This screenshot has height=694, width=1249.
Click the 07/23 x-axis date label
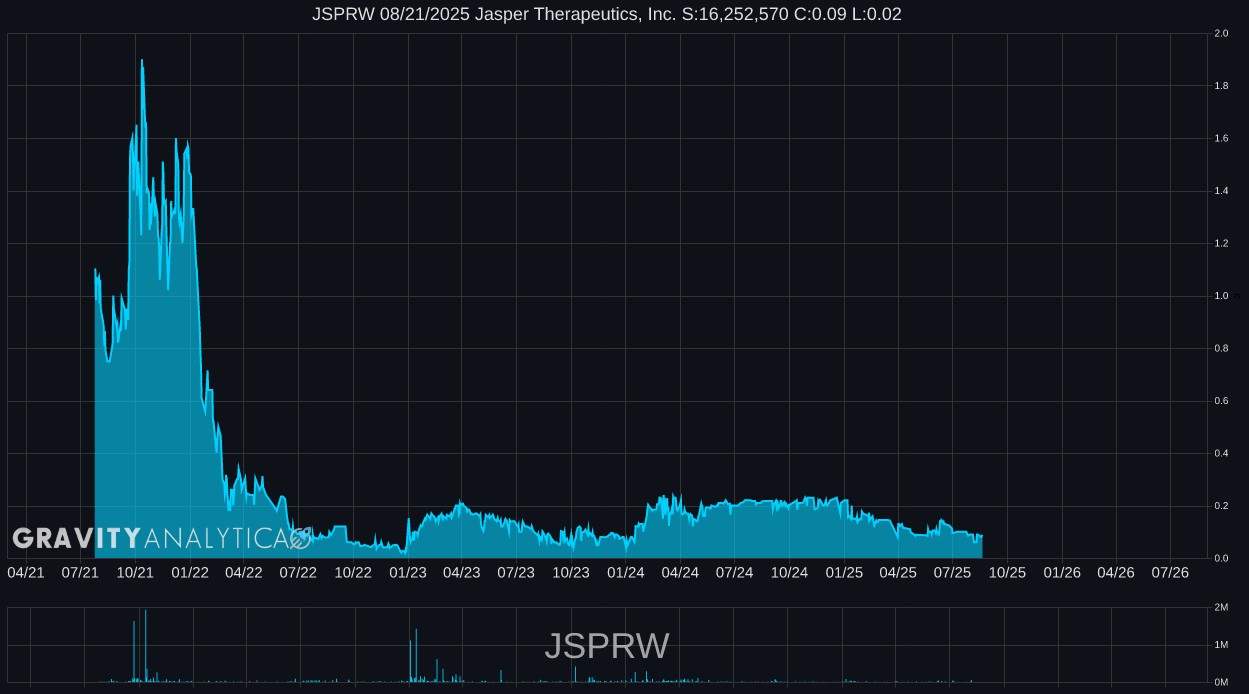(x=516, y=572)
